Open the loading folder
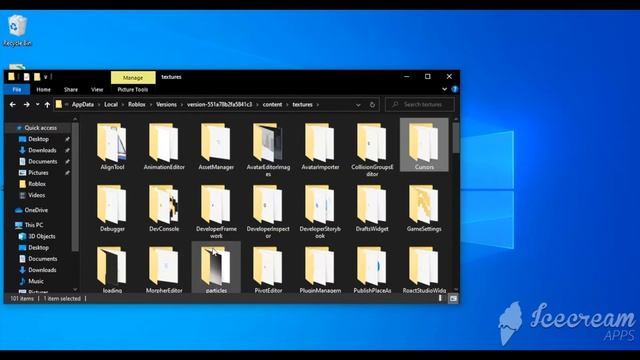Image resolution: width=640 pixels, height=360 pixels. point(112,269)
